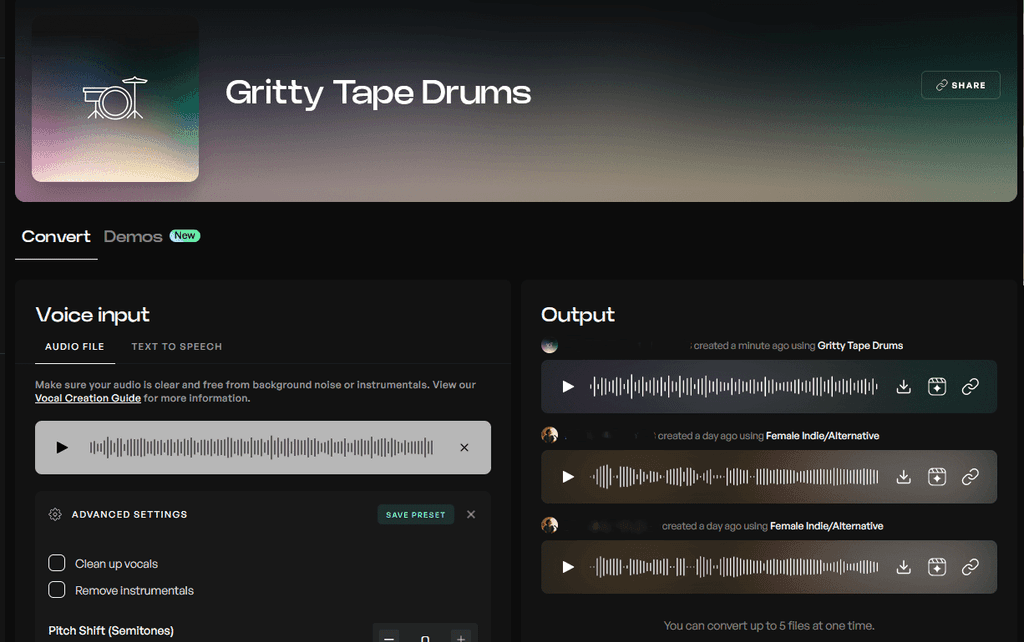Viewport: 1024px width, 642px height.
Task: Open the clip creator on the second output
Action: [937, 477]
